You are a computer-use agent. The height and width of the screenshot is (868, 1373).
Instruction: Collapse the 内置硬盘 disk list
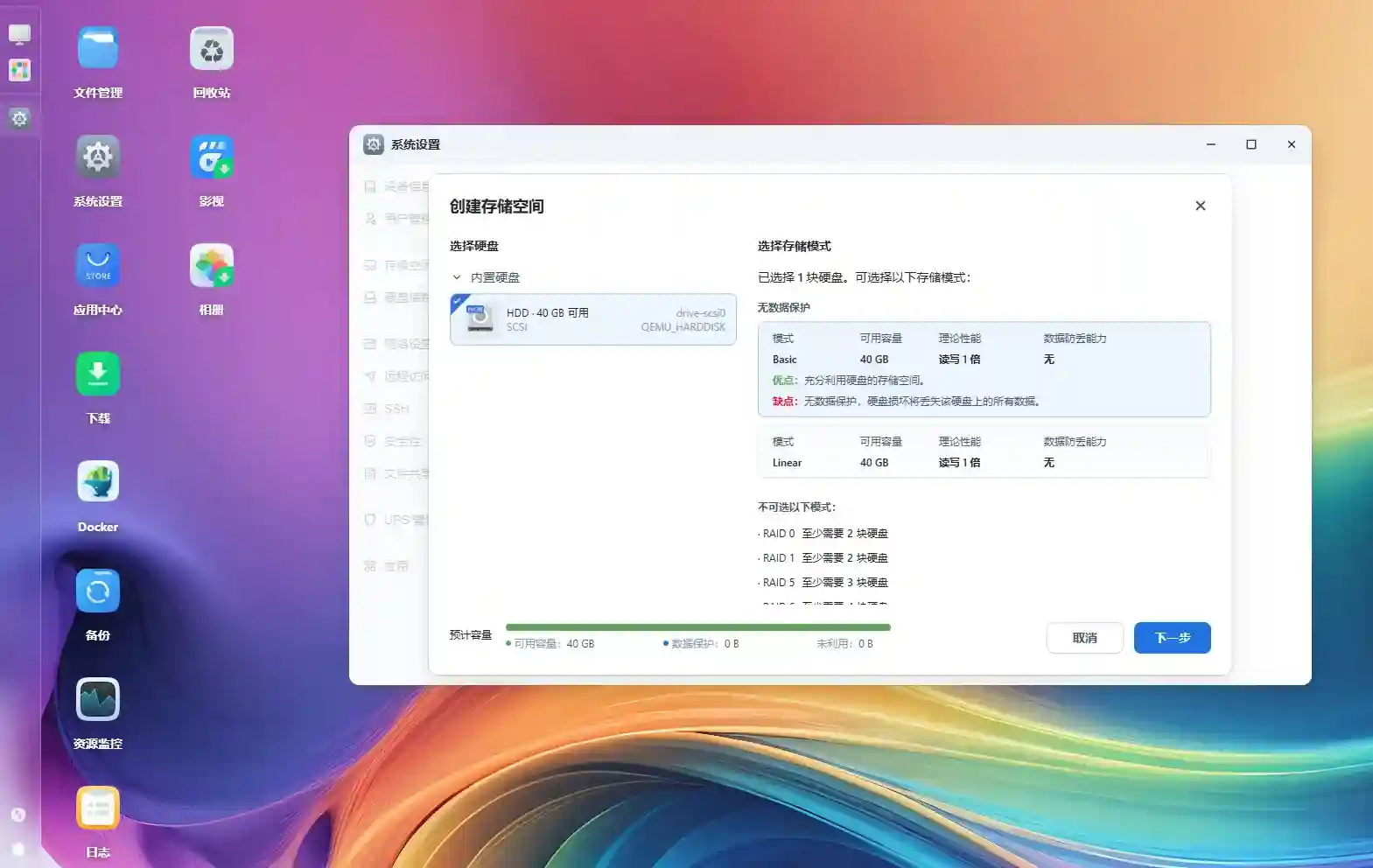point(457,277)
